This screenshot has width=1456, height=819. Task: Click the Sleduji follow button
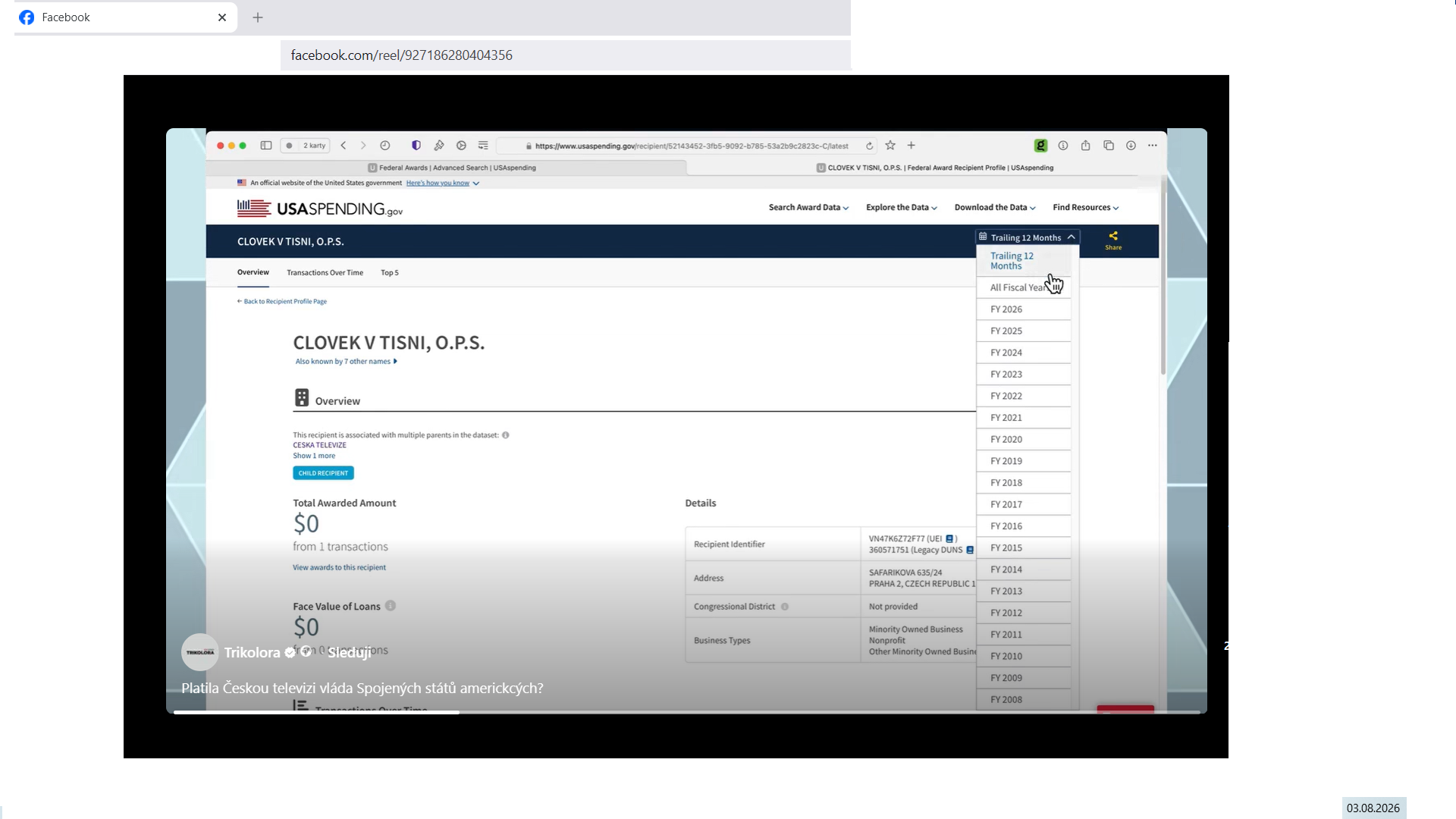(x=350, y=653)
